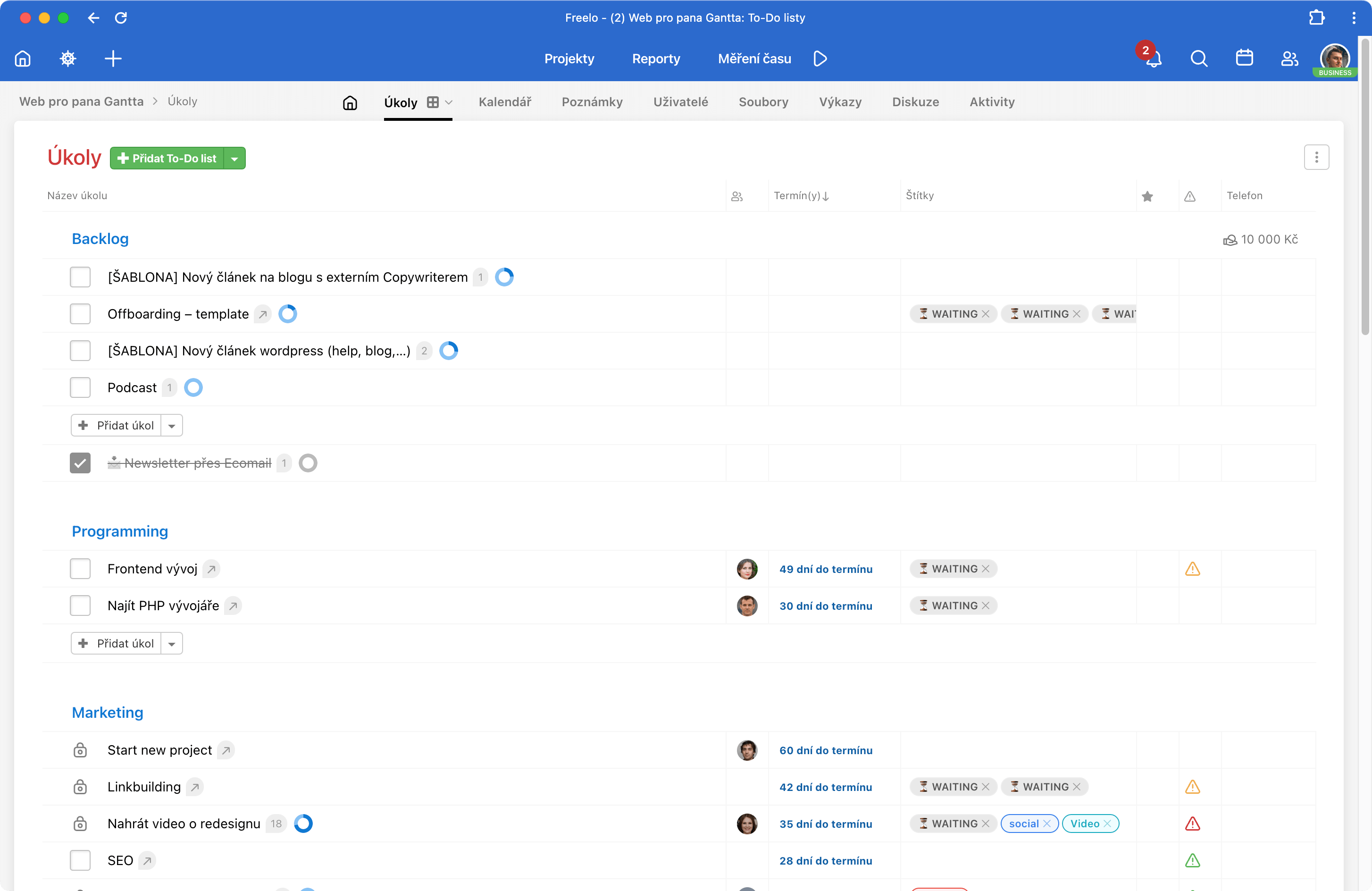Click the browser extensions puzzle icon
This screenshot has width=1372, height=891.
(1317, 18)
